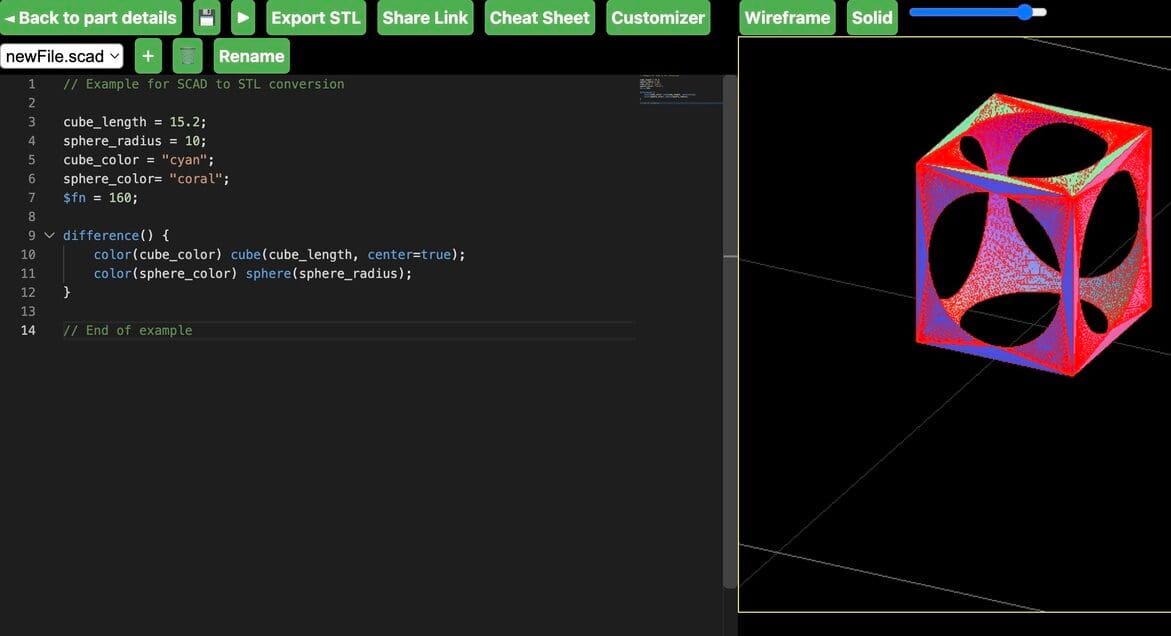Image resolution: width=1171 pixels, height=636 pixels.
Task: Run the code with the play icon
Action: coord(243,18)
